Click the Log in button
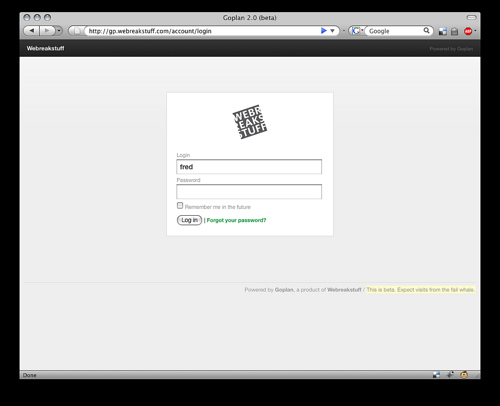This screenshot has height=406, width=500. click(189, 220)
